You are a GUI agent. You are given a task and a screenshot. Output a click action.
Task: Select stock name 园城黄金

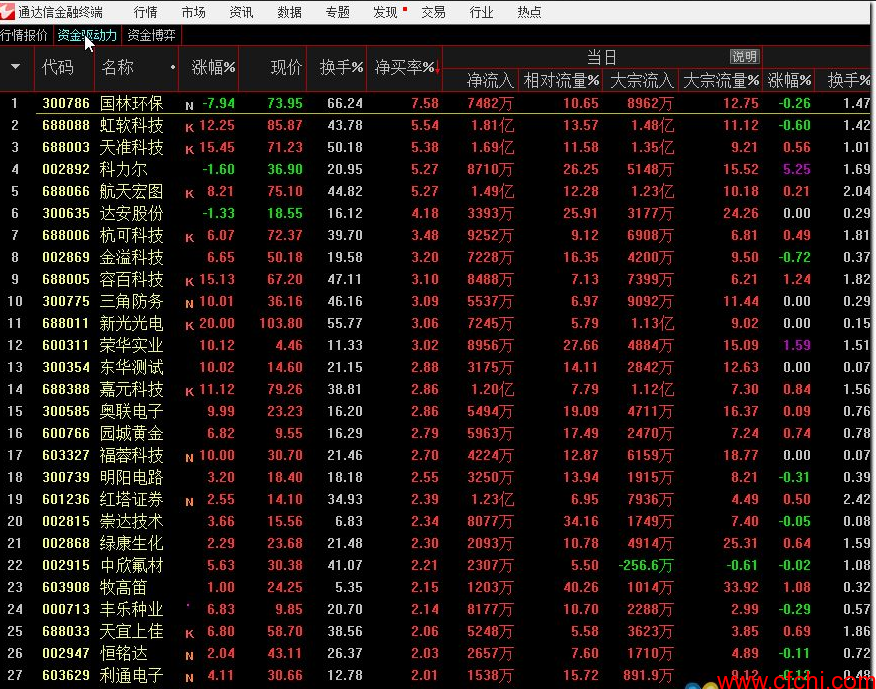(x=131, y=433)
